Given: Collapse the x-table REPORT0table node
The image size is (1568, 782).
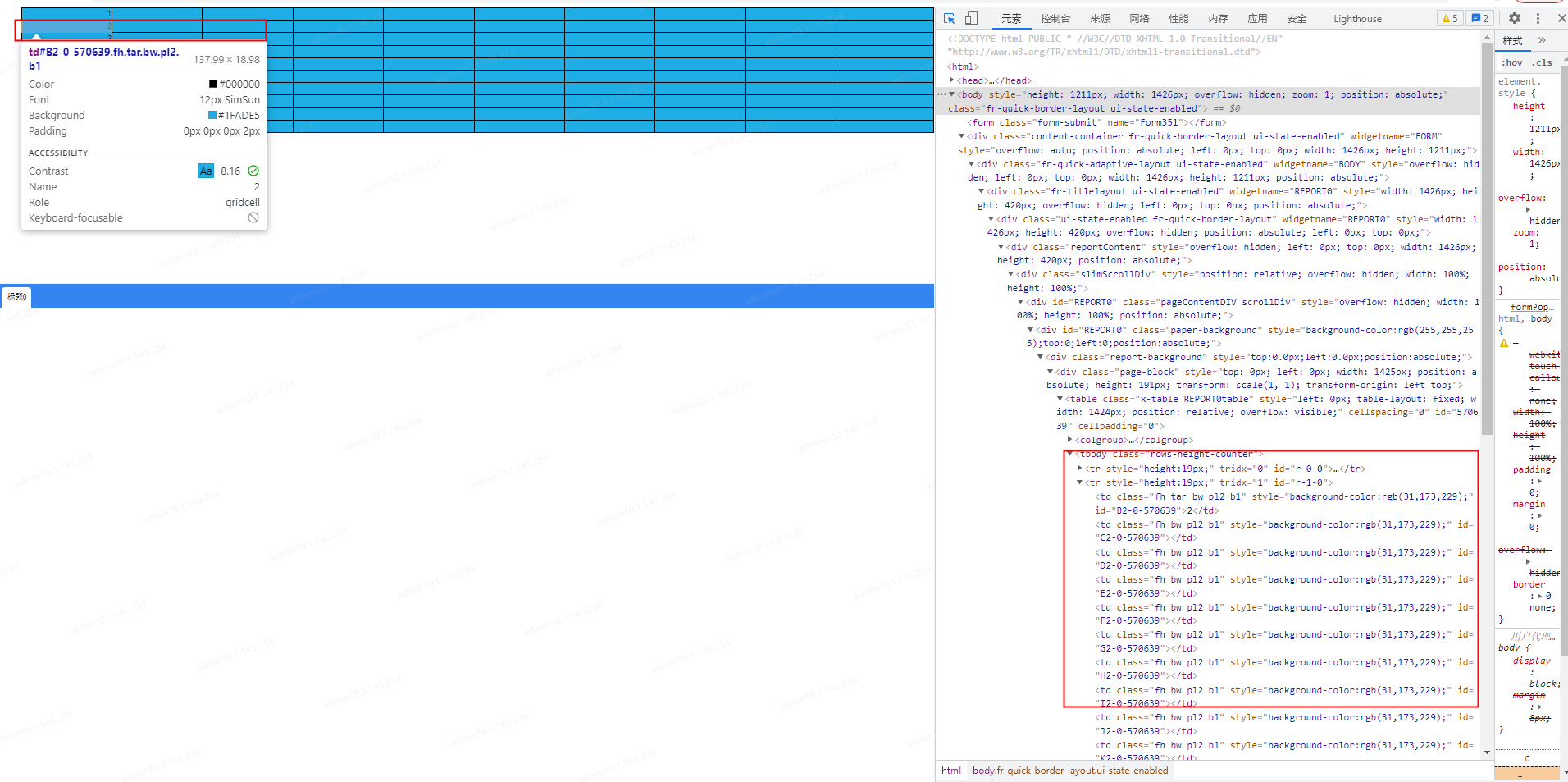Looking at the screenshot, I should (x=1060, y=399).
